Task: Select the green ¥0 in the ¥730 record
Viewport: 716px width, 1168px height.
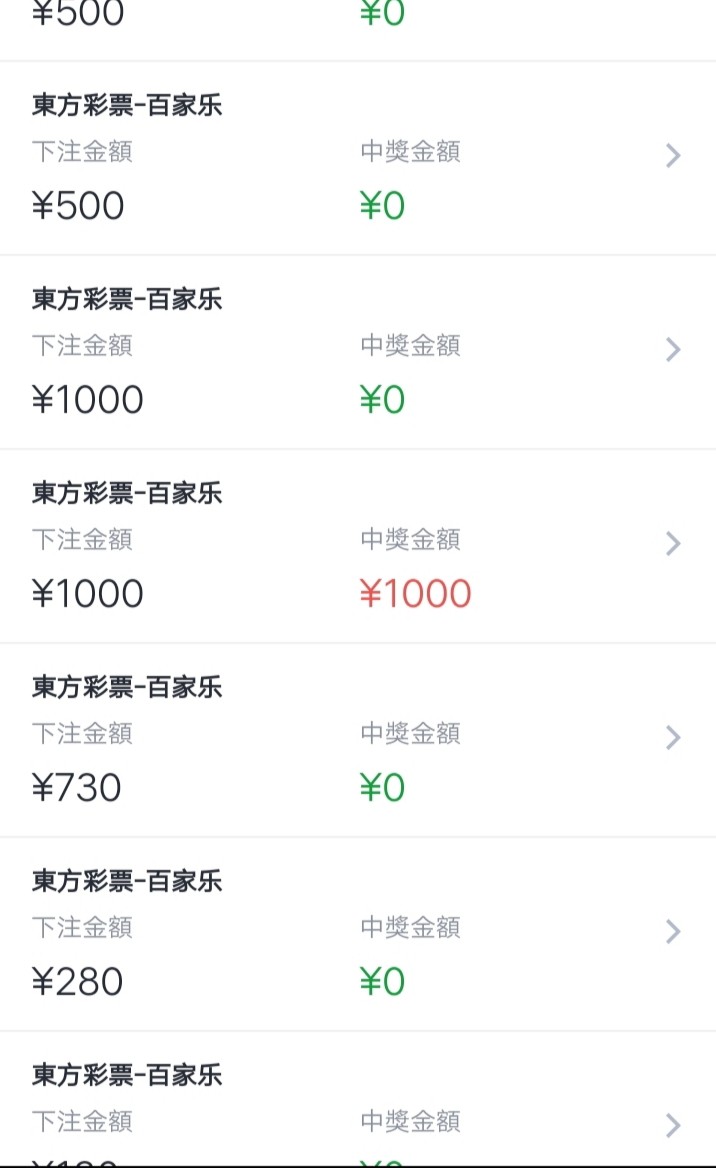Action: coord(382,788)
